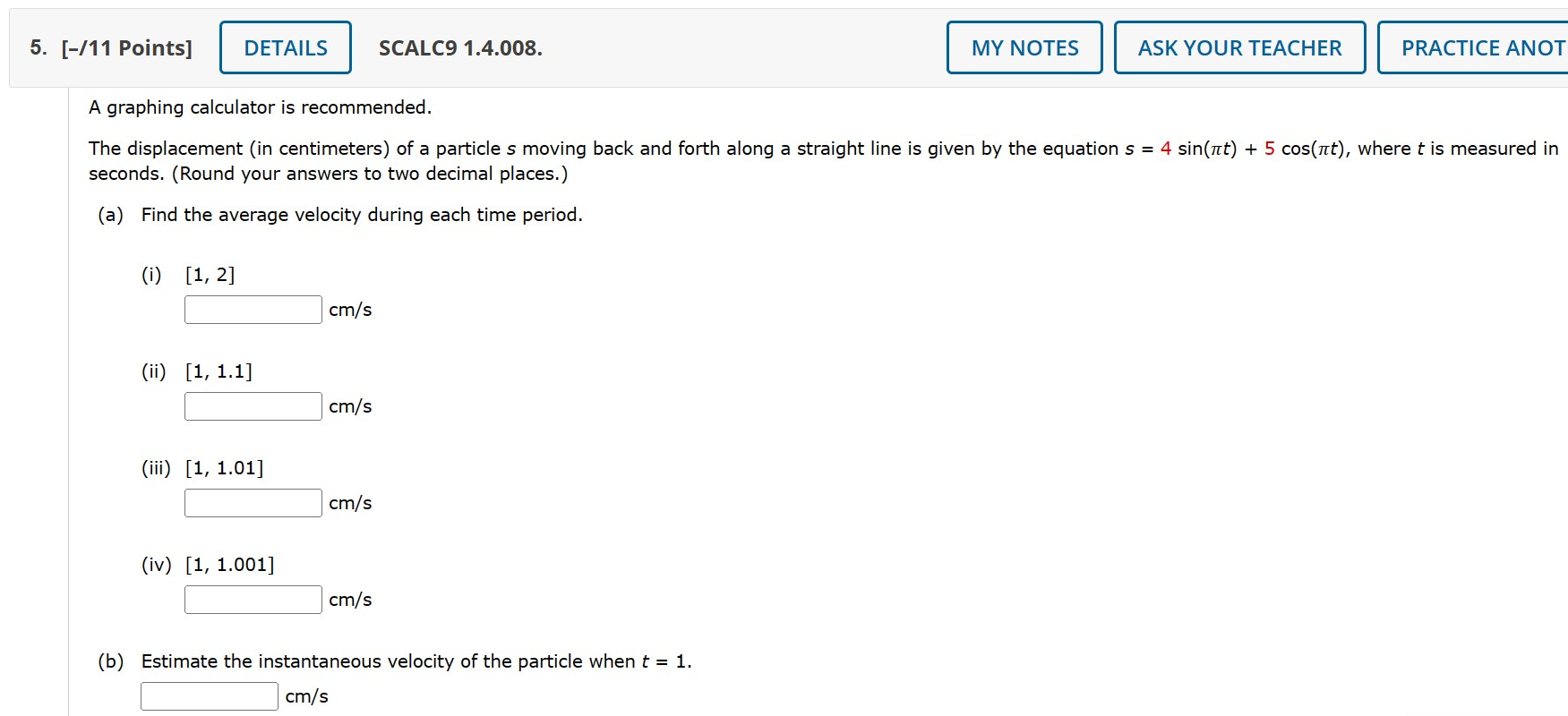Open MY NOTES for this problem
This screenshot has height=716, width=1568.
(x=1024, y=47)
